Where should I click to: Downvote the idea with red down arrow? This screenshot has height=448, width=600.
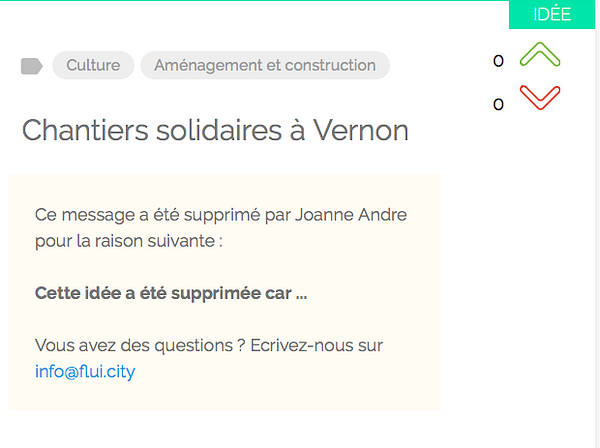pyautogui.click(x=540, y=98)
